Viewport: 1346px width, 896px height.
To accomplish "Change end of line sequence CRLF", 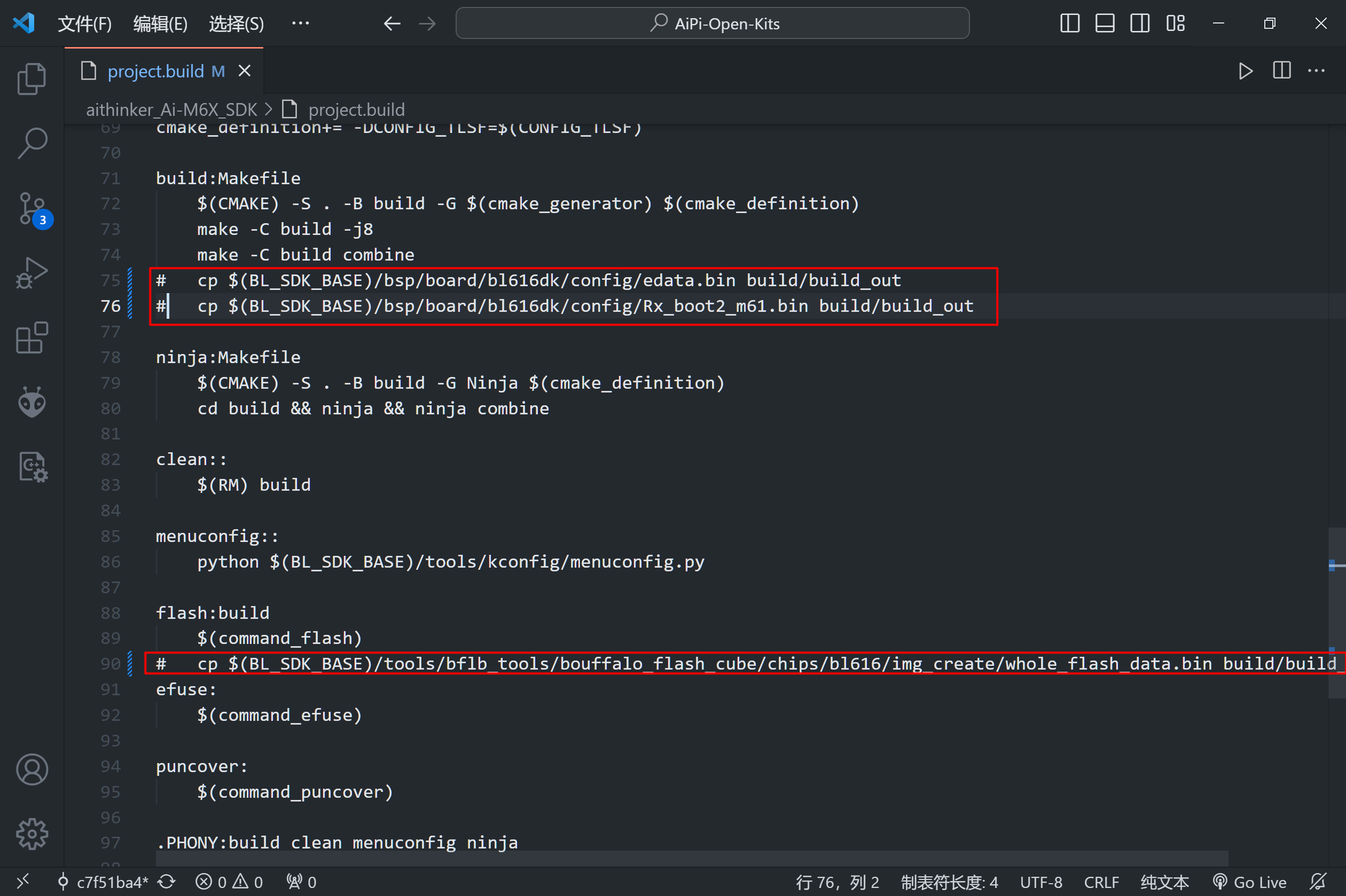I will (1101, 882).
